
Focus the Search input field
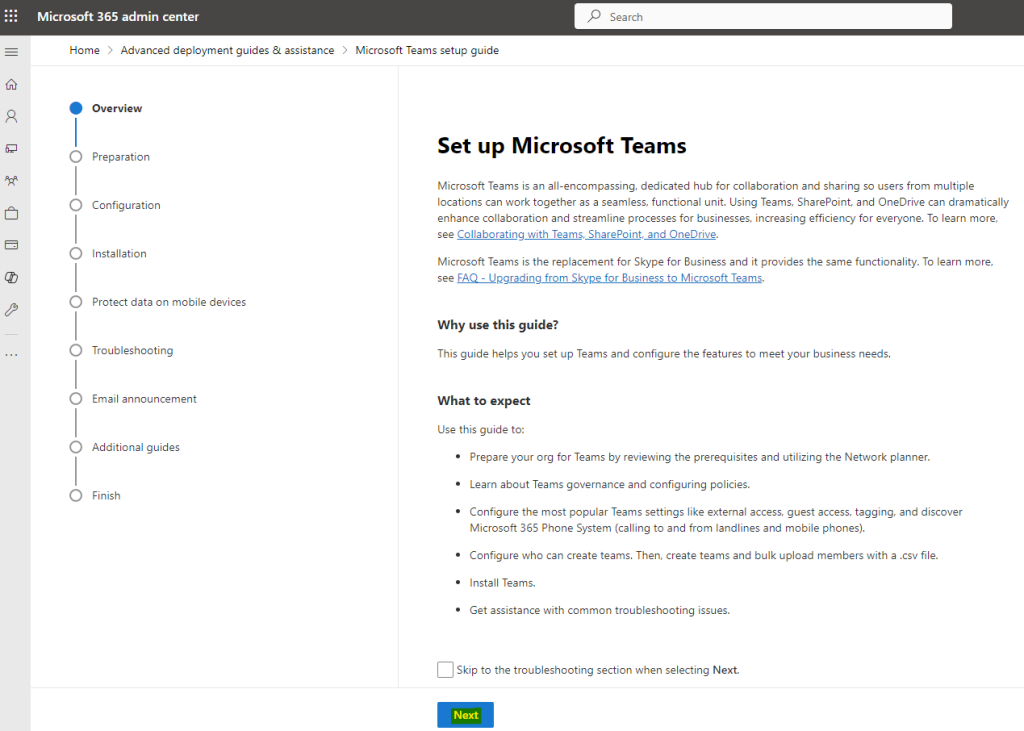[763, 16]
